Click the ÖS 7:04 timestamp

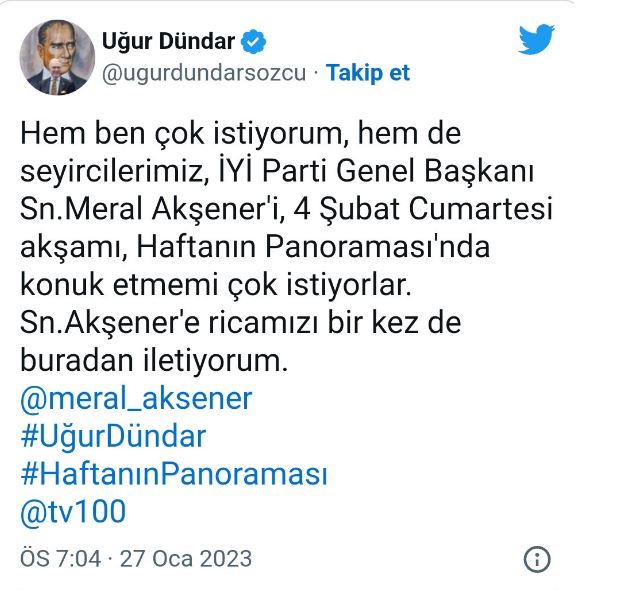[60, 559]
